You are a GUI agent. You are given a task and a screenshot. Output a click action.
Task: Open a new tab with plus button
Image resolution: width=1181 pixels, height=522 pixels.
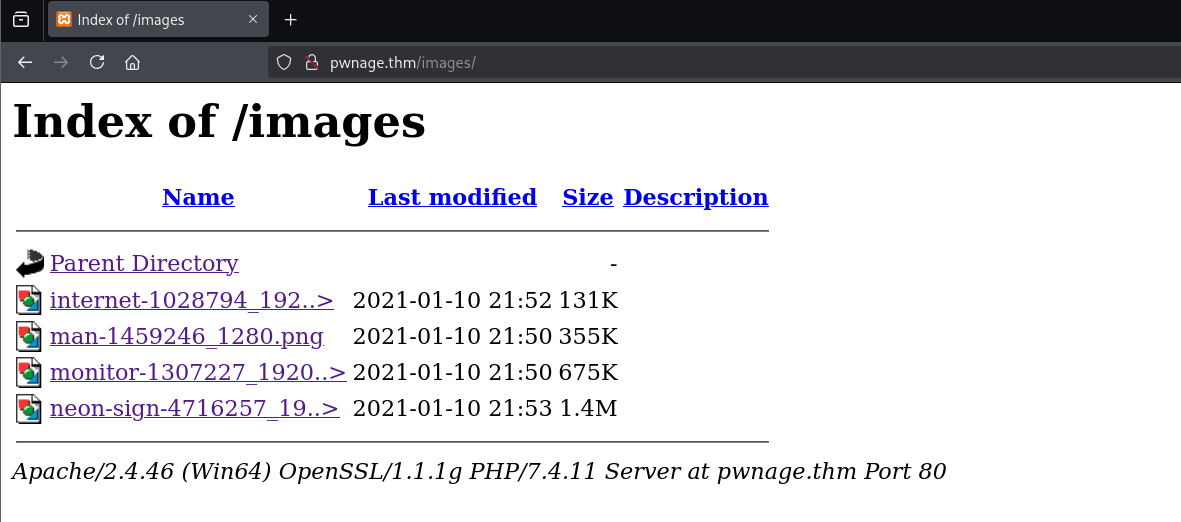(291, 20)
